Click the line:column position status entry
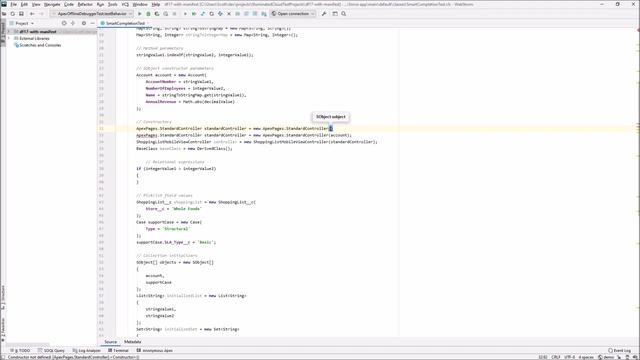Image resolution: width=640 pixels, height=360 pixels. click(543, 357)
